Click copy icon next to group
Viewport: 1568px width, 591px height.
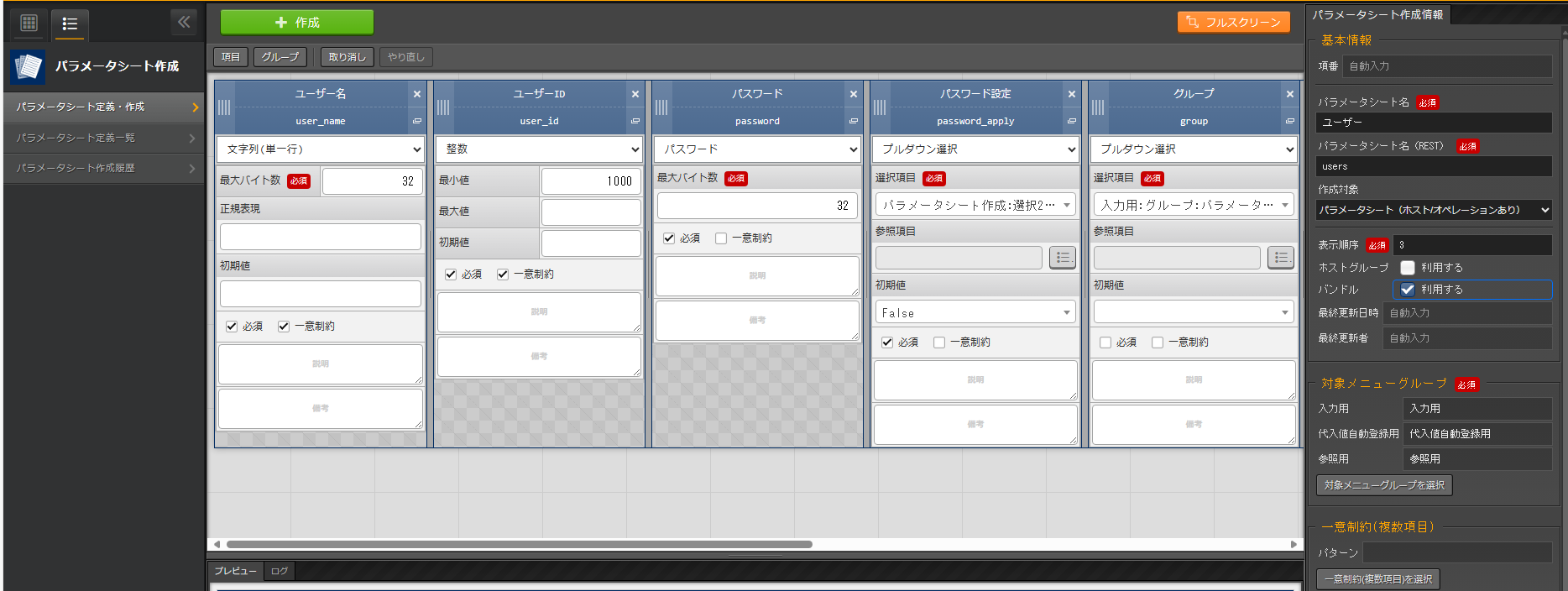coord(1290,121)
